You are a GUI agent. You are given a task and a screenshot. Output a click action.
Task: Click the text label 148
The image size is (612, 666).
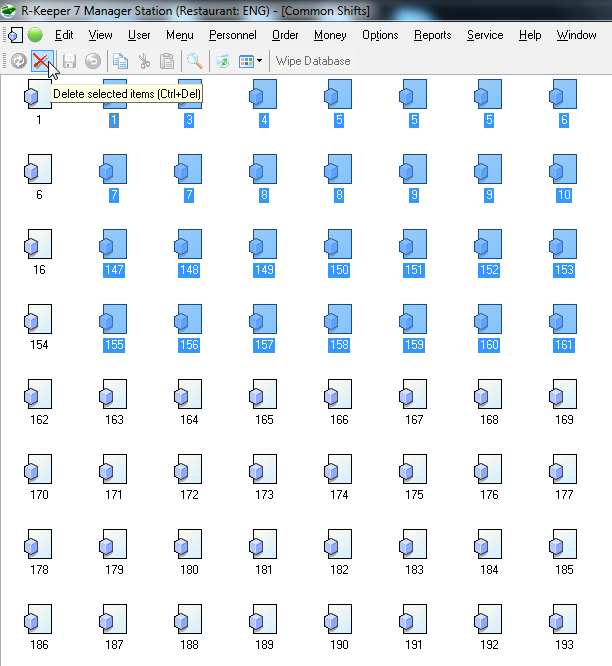click(189, 270)
